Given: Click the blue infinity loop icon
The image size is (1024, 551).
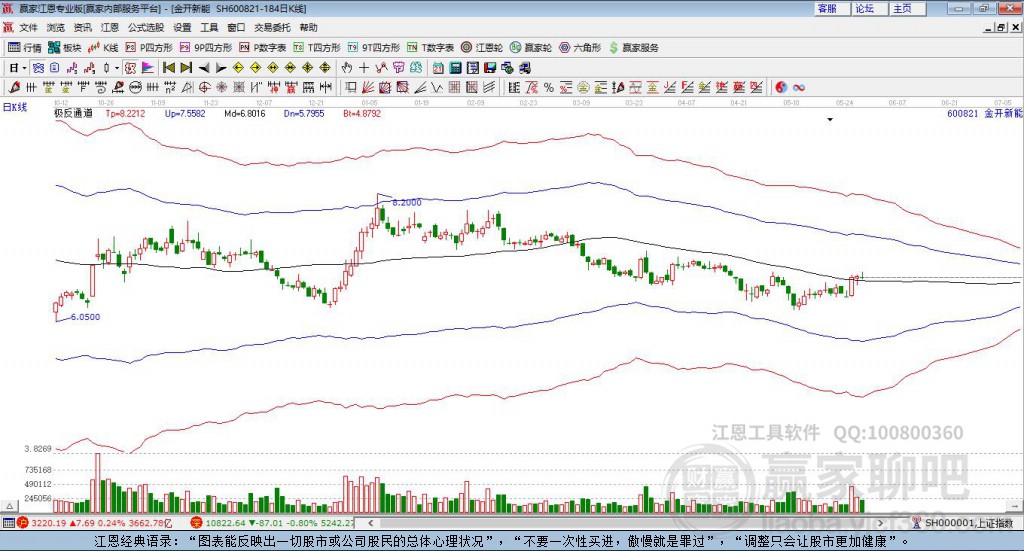Looking at the screenshot, I should [x=799, y=87].
